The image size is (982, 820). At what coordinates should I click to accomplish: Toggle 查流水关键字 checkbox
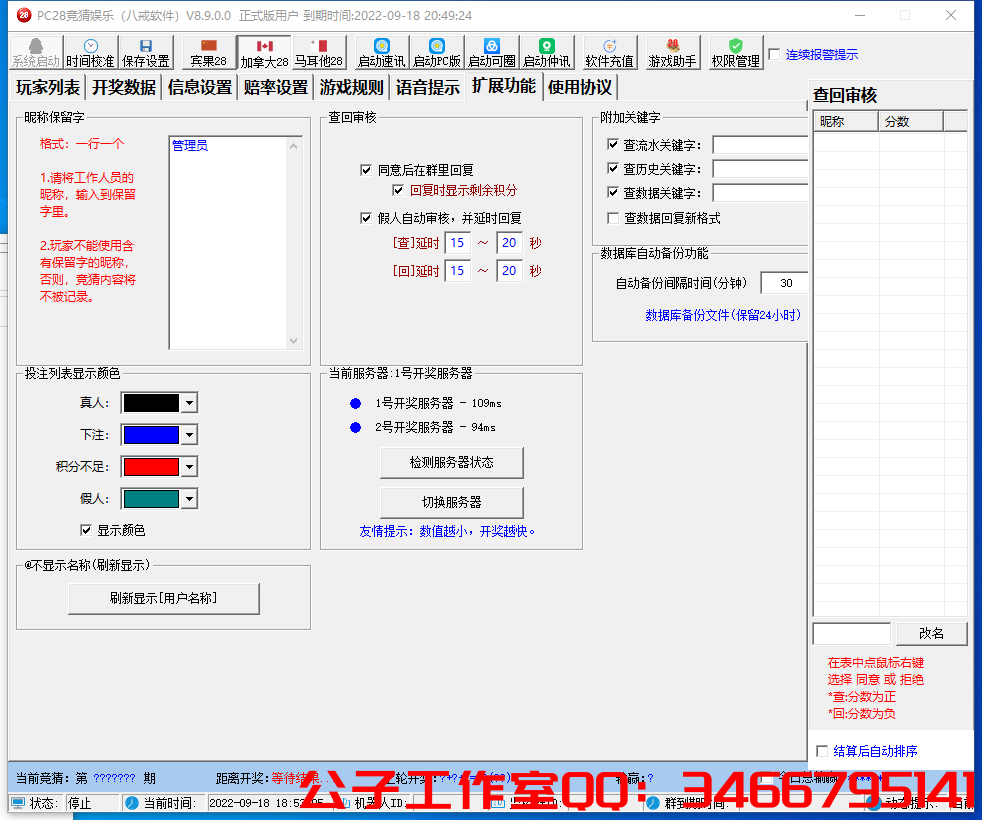pos(613,145)
